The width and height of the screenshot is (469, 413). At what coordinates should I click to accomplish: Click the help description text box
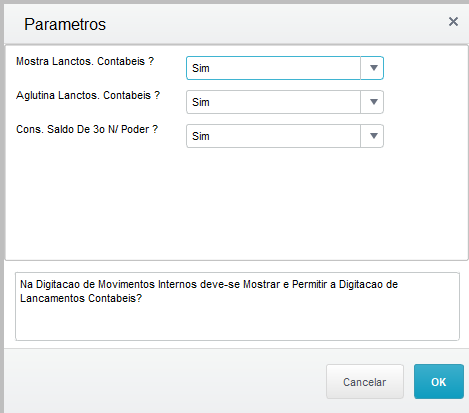(237, 306)
